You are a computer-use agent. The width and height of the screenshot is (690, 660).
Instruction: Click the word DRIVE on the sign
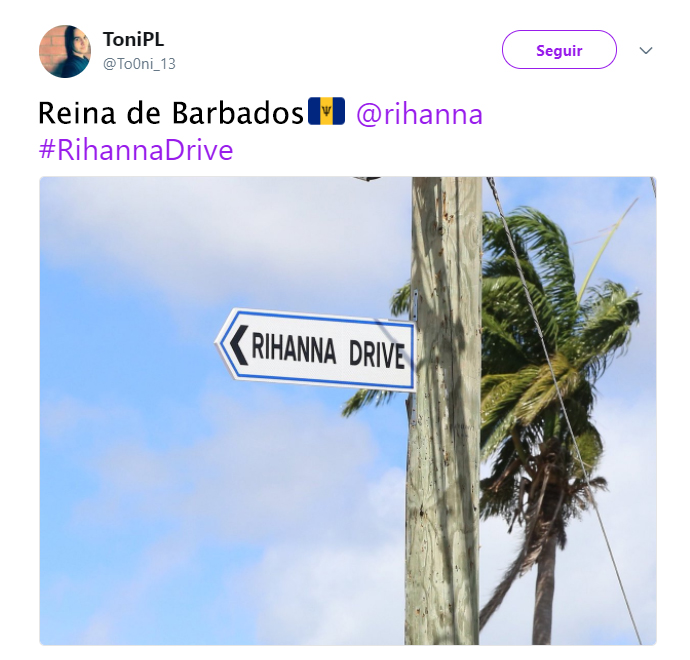tap(377, 355)
